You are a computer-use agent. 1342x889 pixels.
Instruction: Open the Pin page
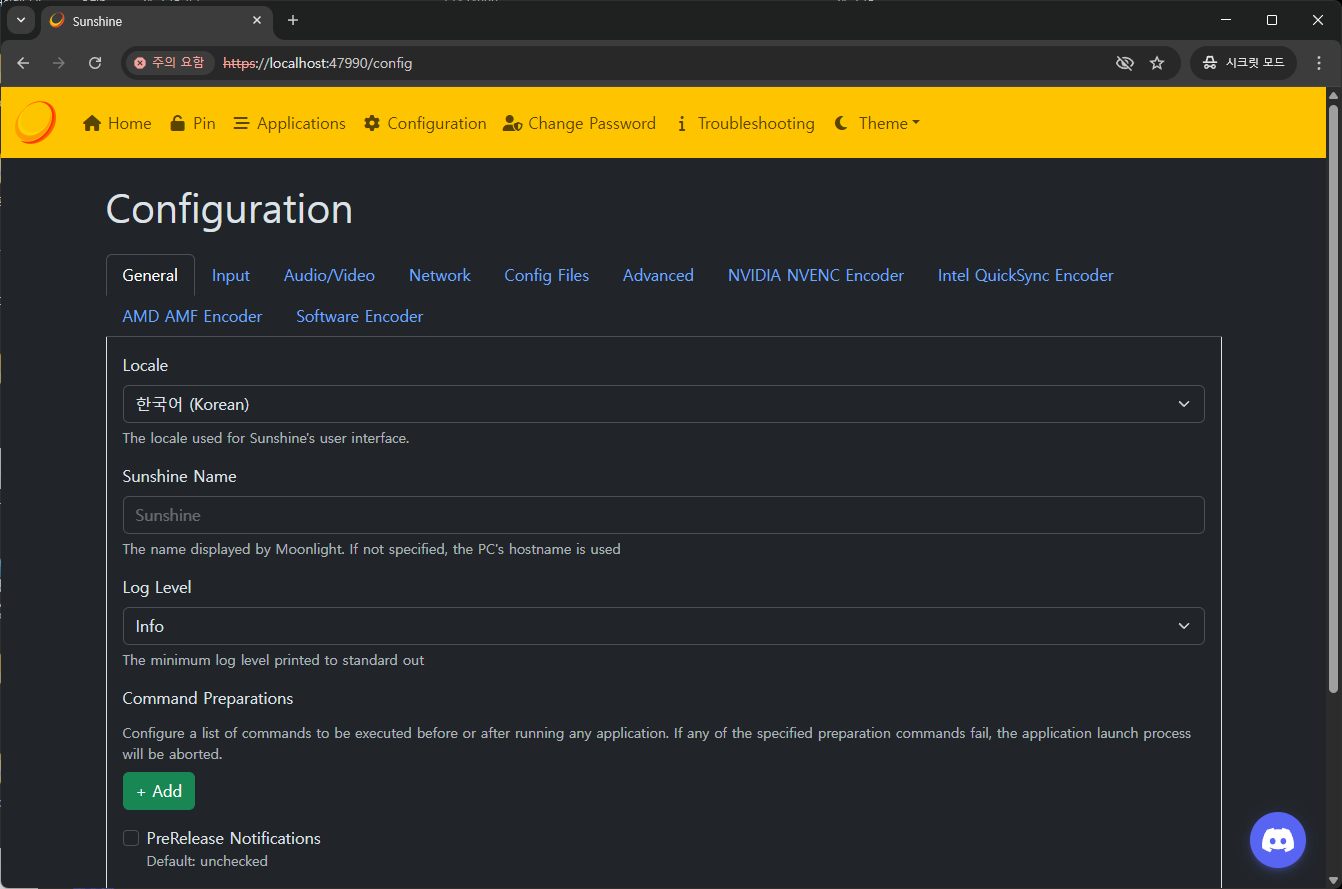(192, 123)
